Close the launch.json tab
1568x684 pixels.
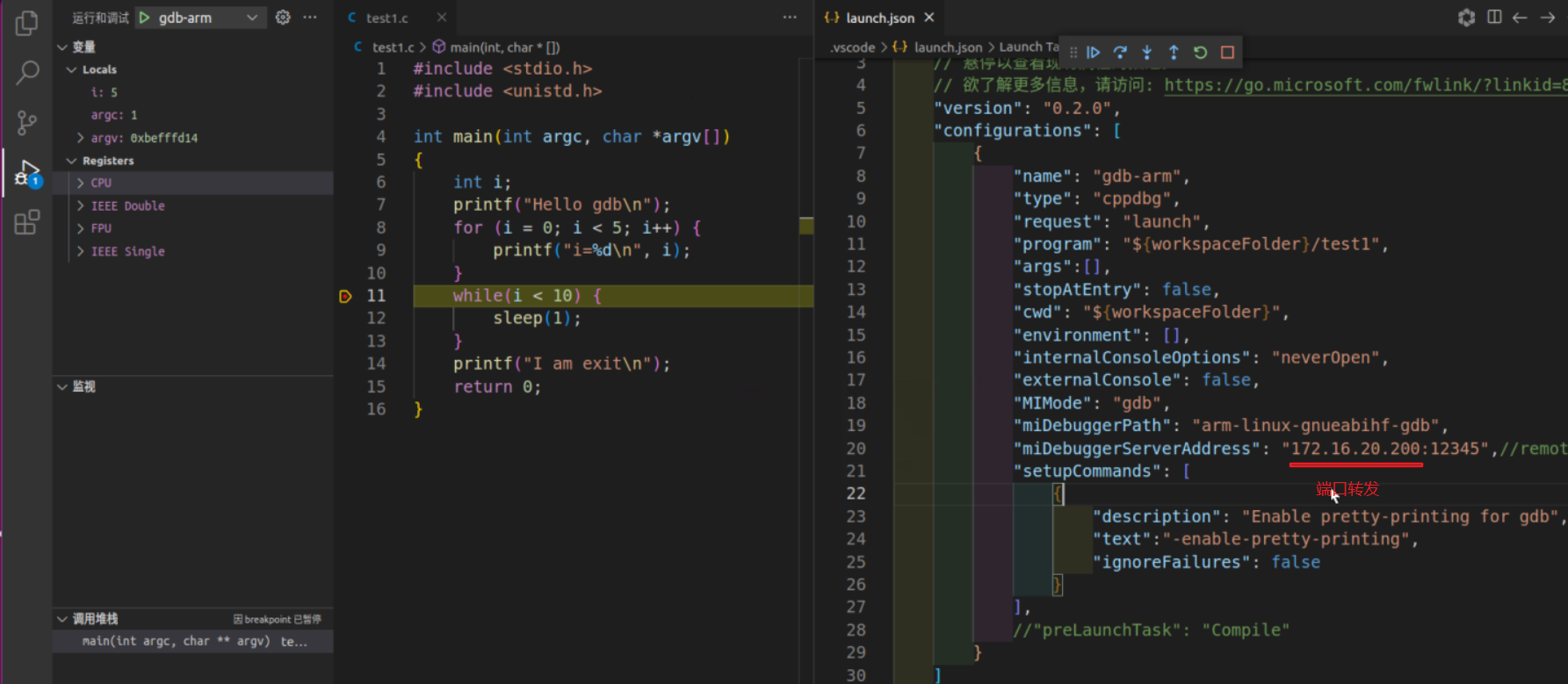929,18
